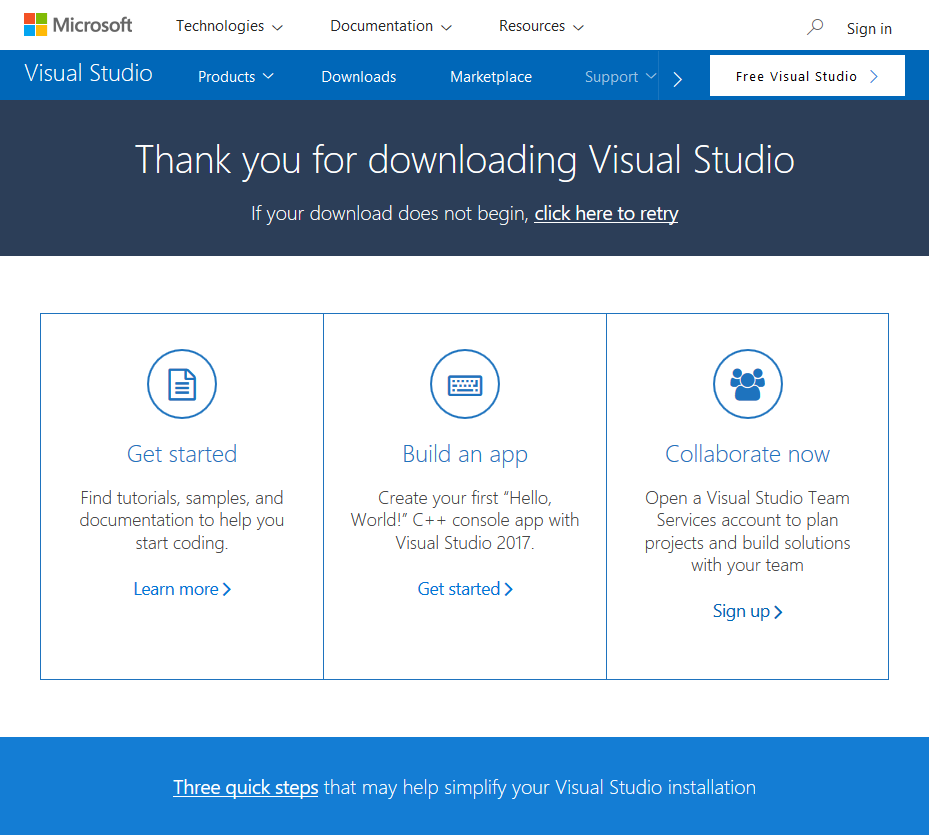Open the Support dropdown menu

(620, 76)
